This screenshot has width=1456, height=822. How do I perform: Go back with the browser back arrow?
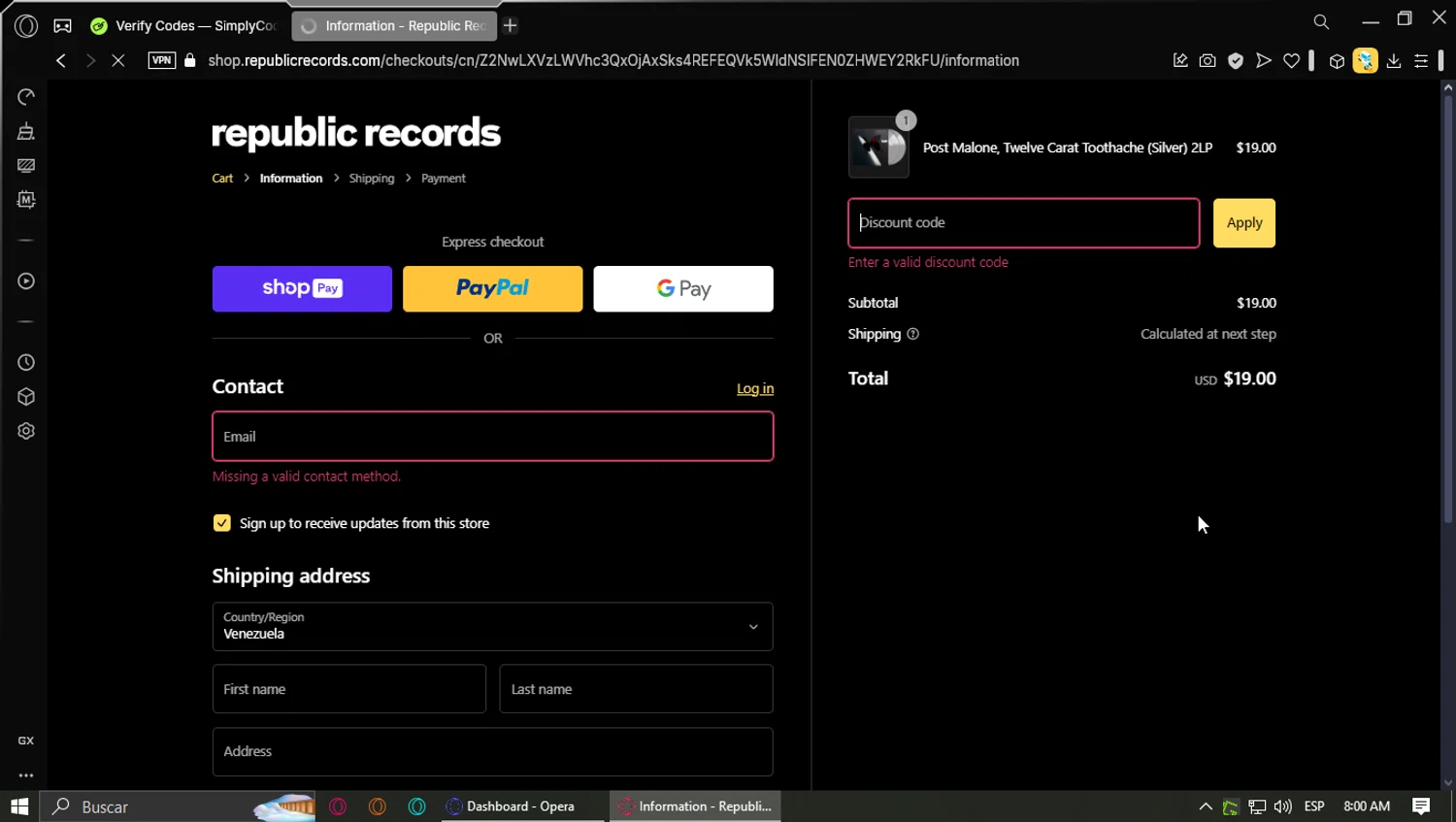[x=61, y=60]
